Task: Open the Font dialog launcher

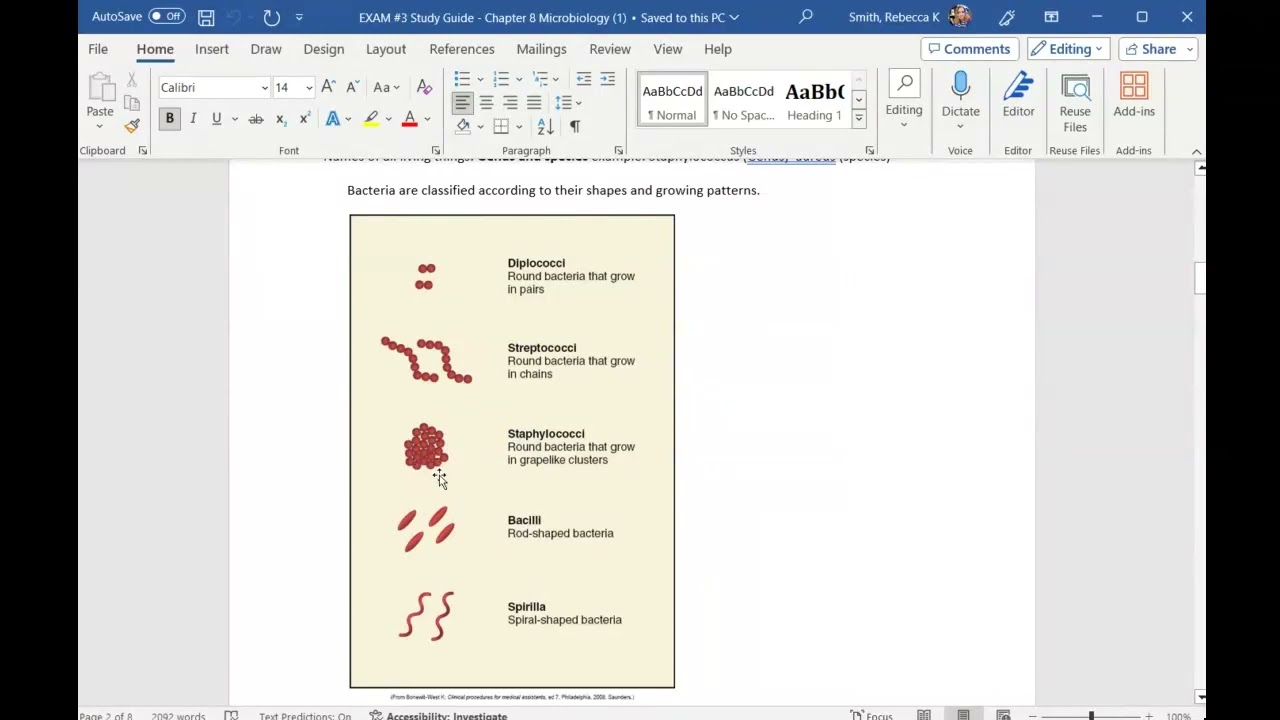Action: (x=438, y=151)
